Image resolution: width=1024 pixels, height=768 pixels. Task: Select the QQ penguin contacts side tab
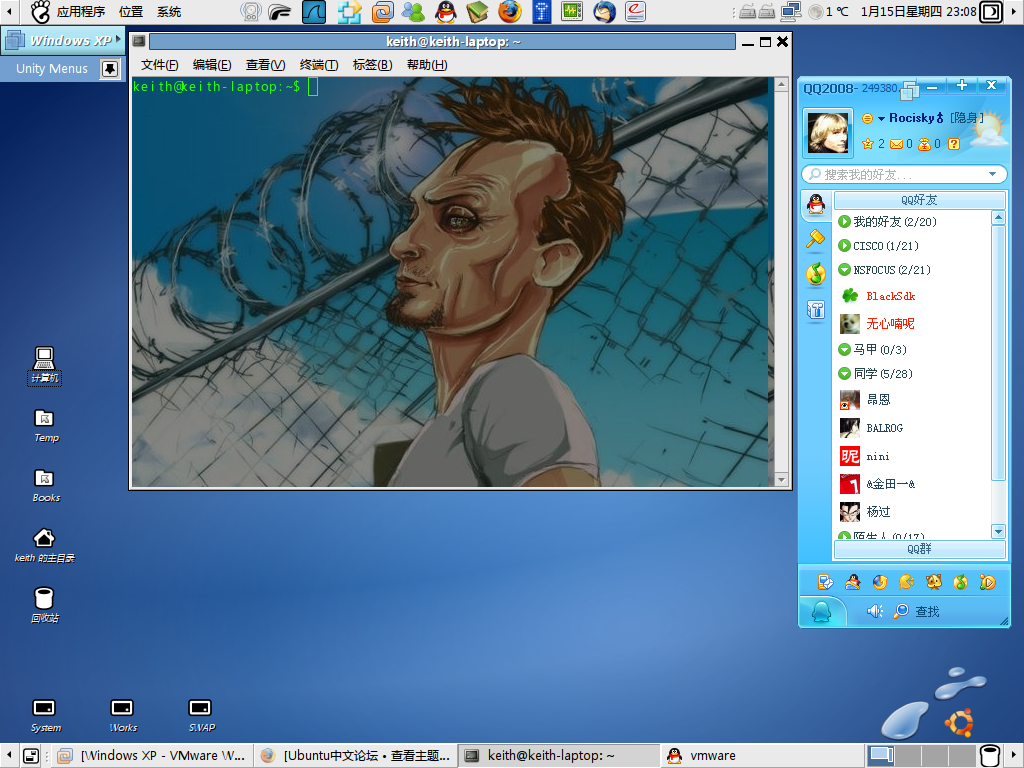(816, 205)
